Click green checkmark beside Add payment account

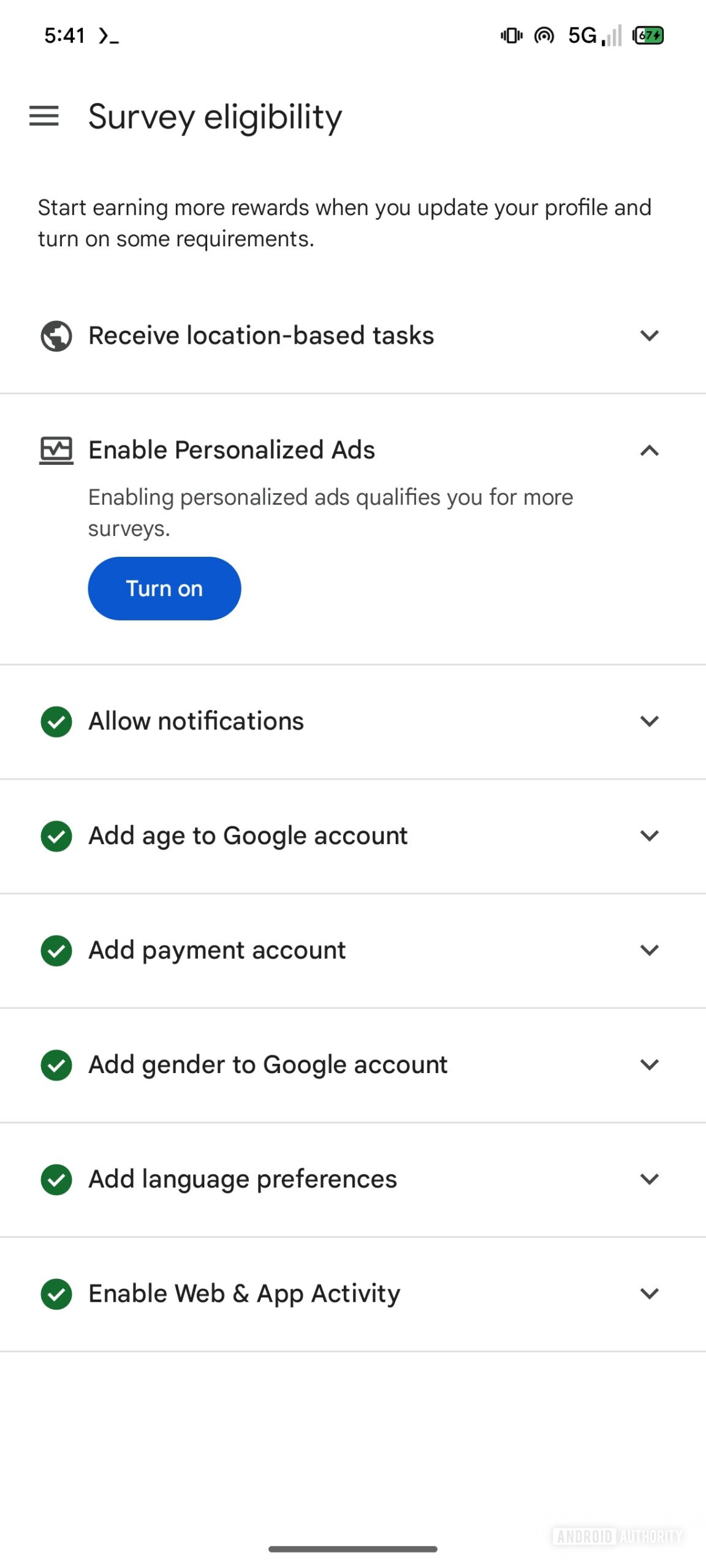(56, 951)
